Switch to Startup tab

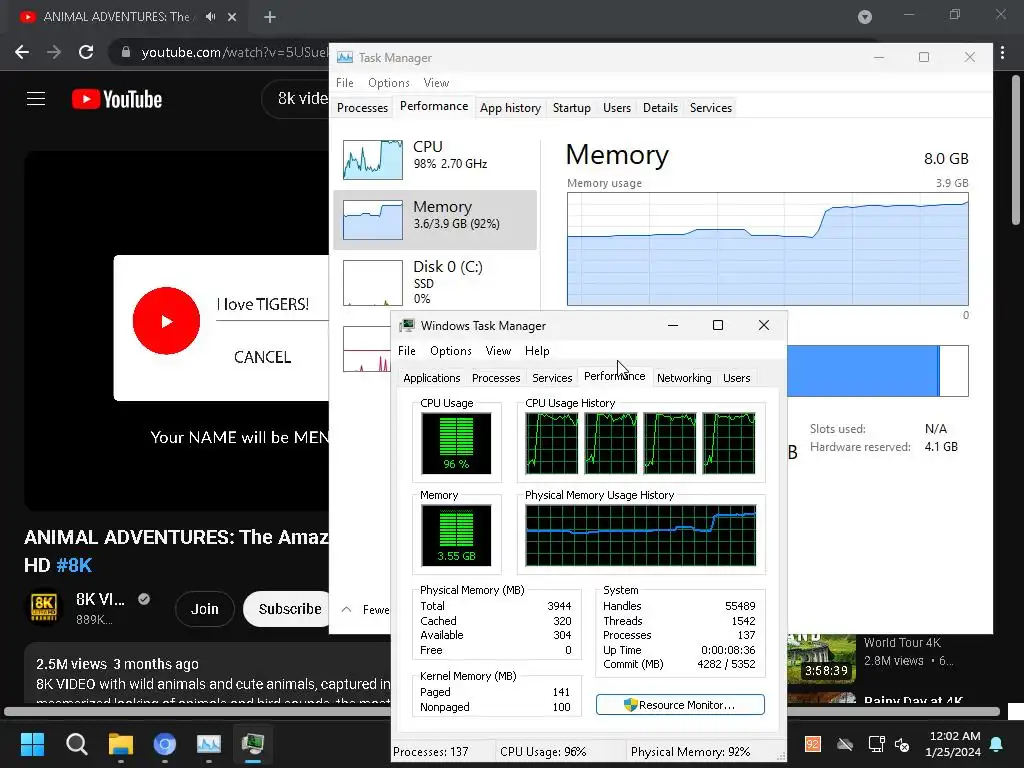571,108
